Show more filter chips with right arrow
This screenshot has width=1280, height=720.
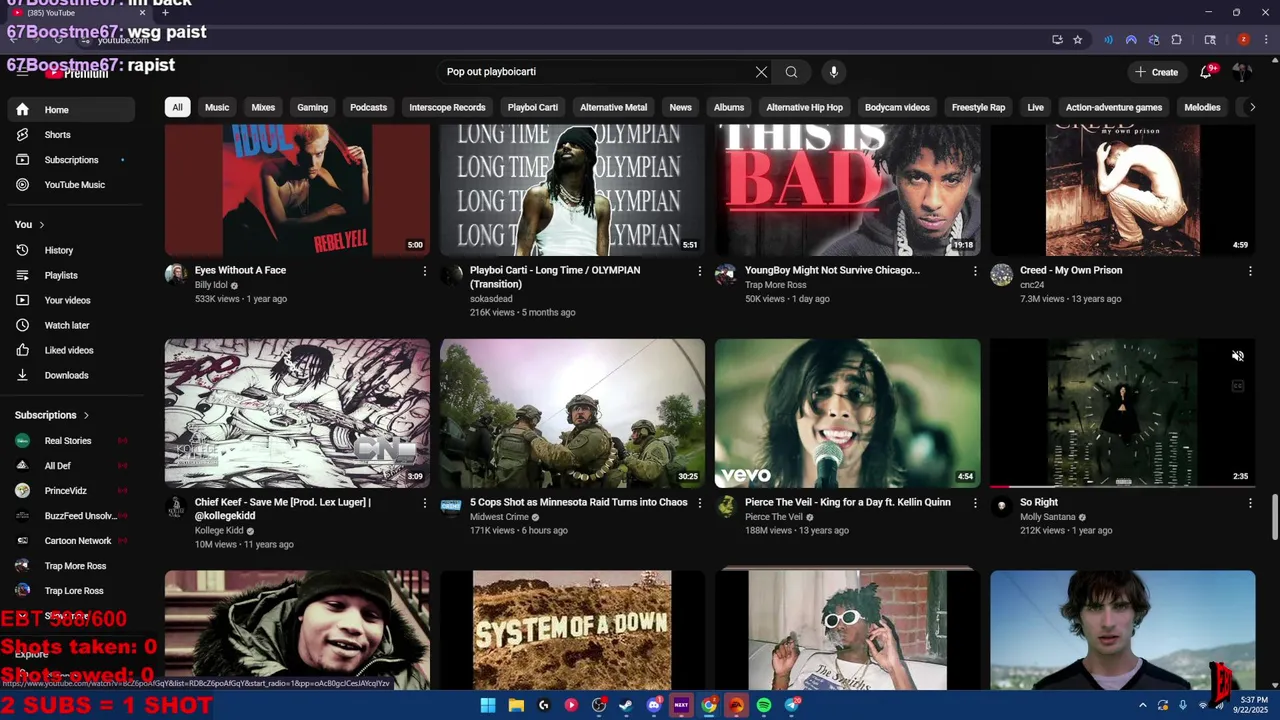(1251, 107)
